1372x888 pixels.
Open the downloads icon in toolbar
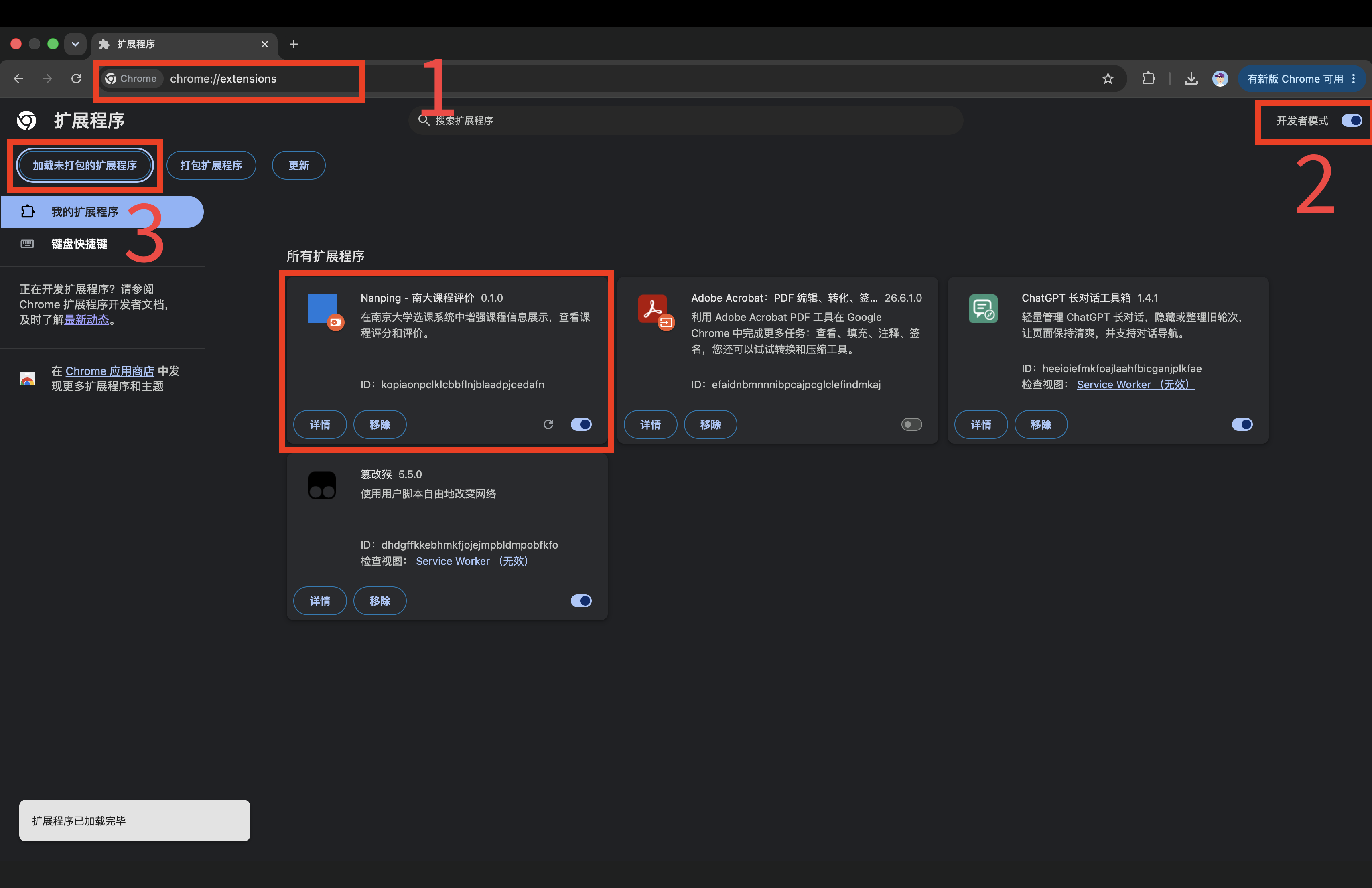tap(1191, 78)
